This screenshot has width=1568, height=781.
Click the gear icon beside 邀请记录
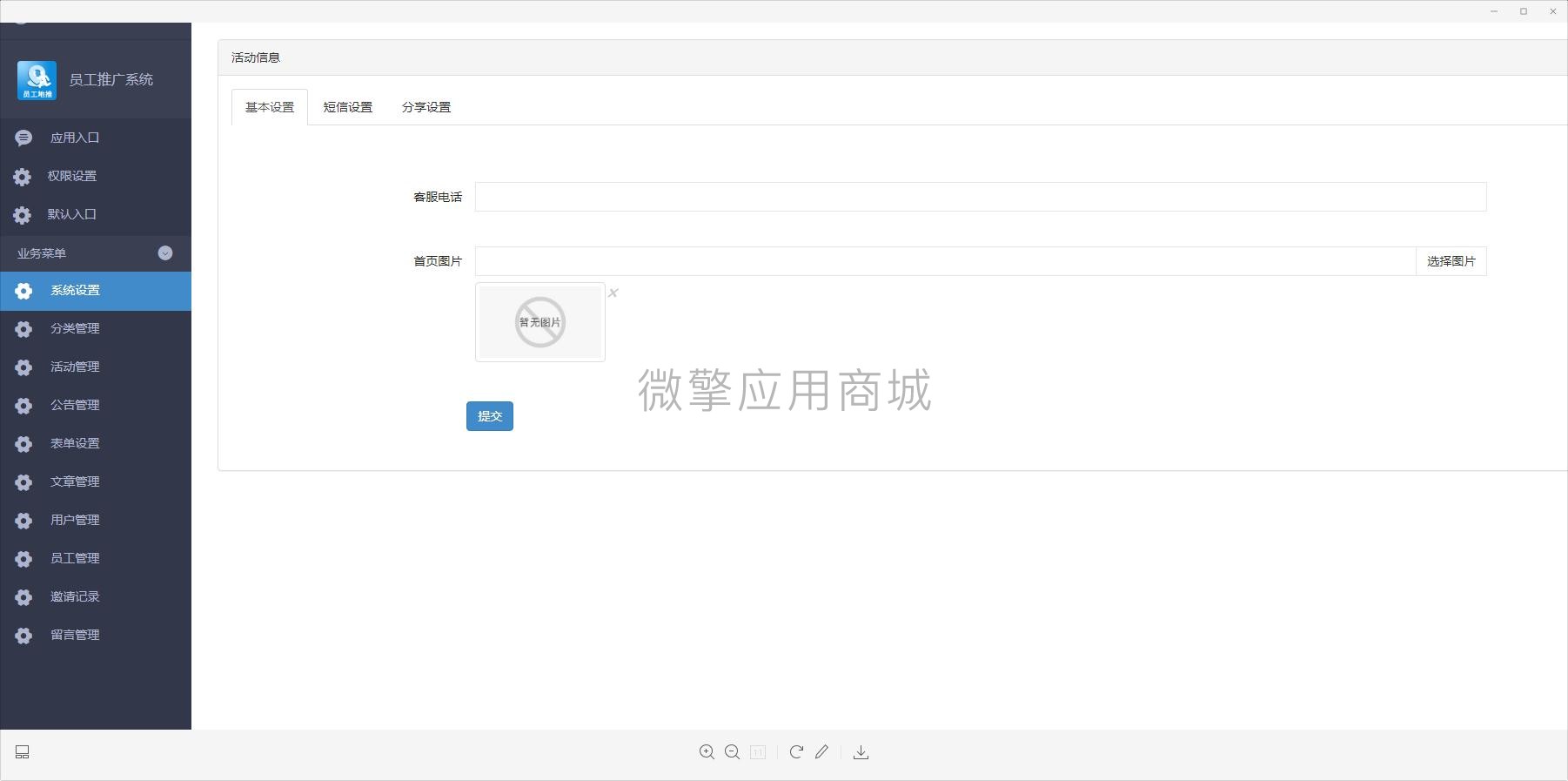tap(23, 597)
